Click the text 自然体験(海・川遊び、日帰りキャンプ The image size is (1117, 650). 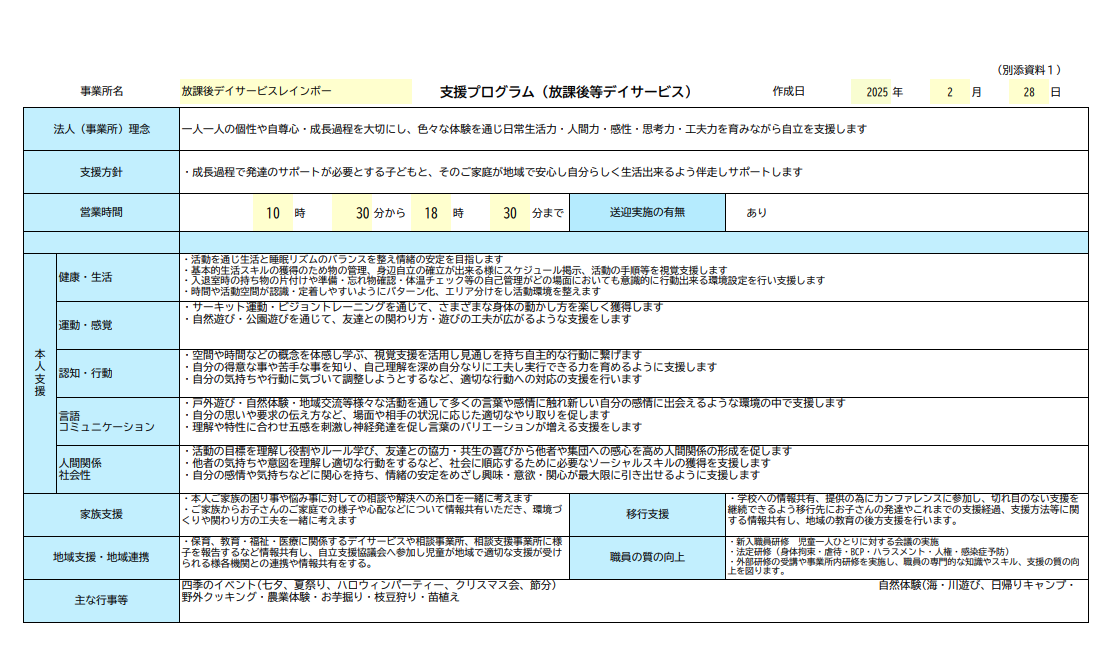coord(976,585)
